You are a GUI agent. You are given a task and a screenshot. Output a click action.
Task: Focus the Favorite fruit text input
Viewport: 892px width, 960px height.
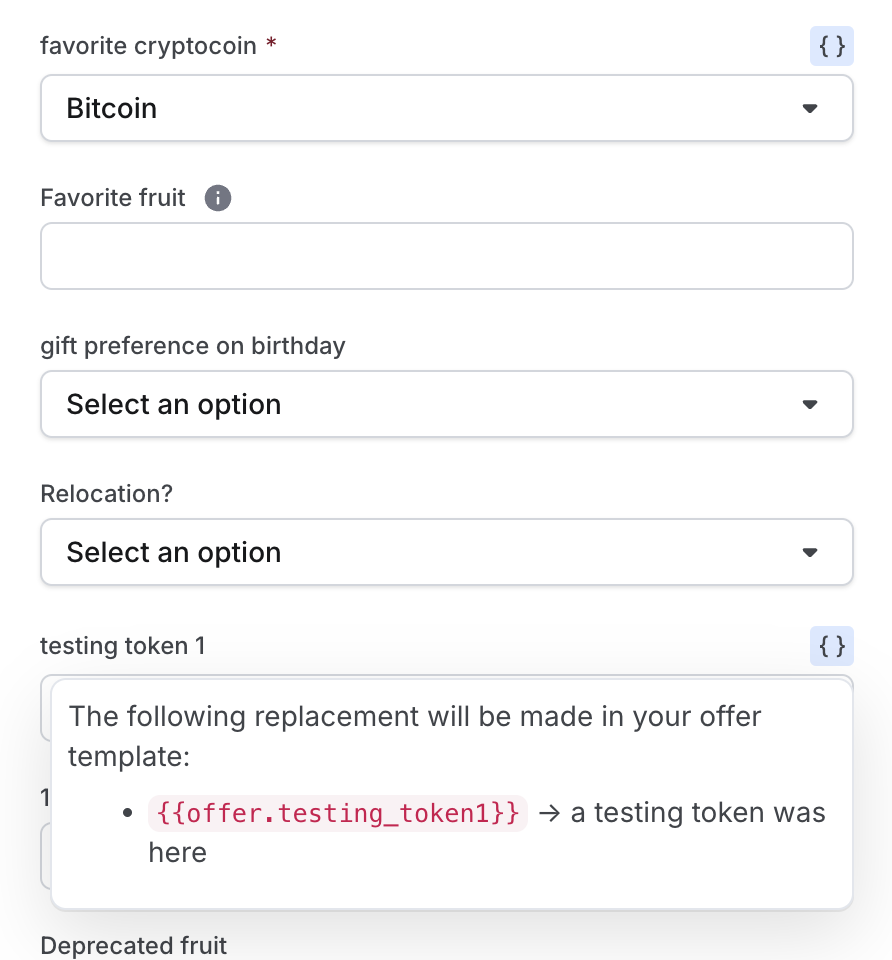tap(447, 256)
